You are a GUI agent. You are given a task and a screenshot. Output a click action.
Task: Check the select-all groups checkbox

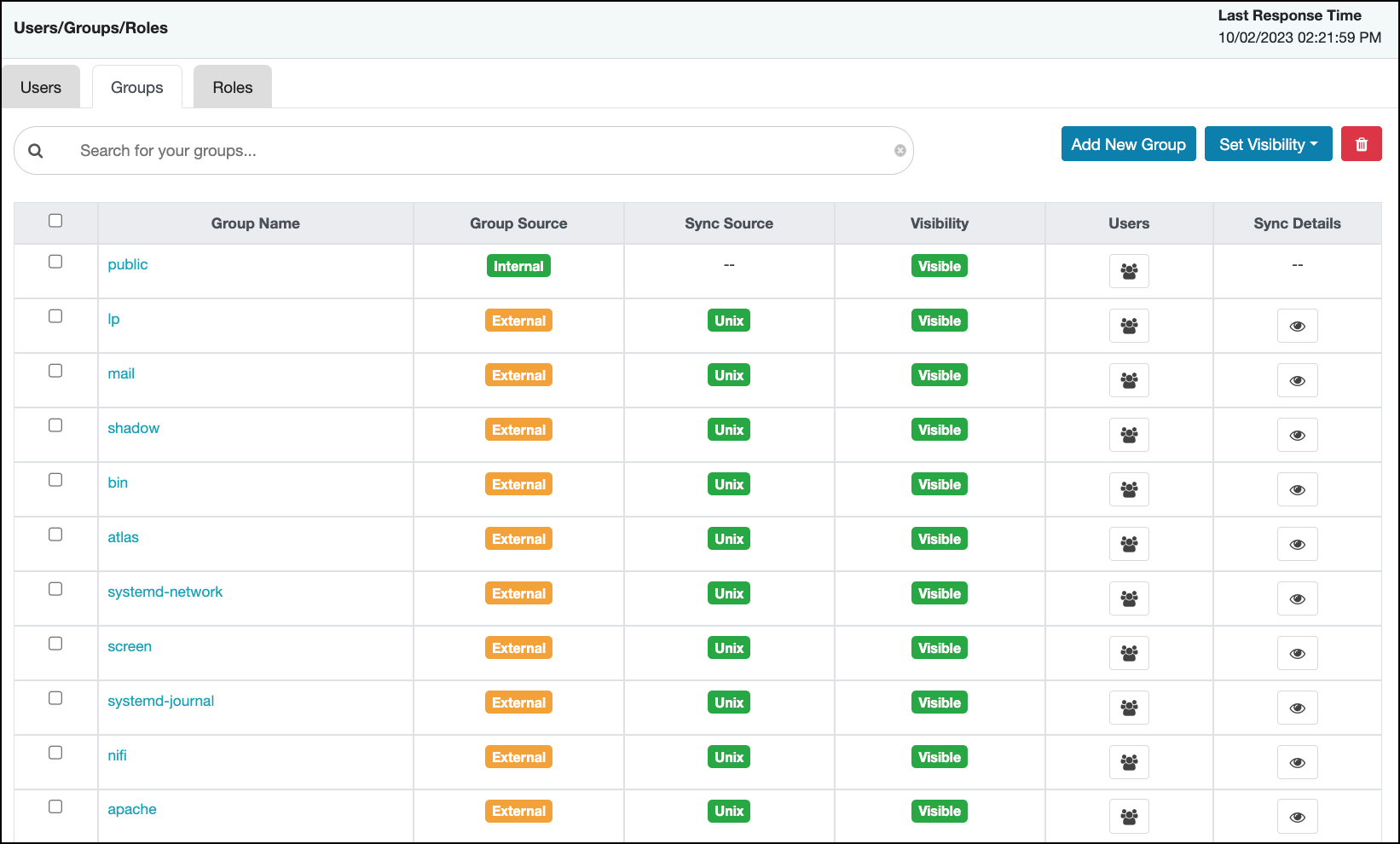coord(55,221)
